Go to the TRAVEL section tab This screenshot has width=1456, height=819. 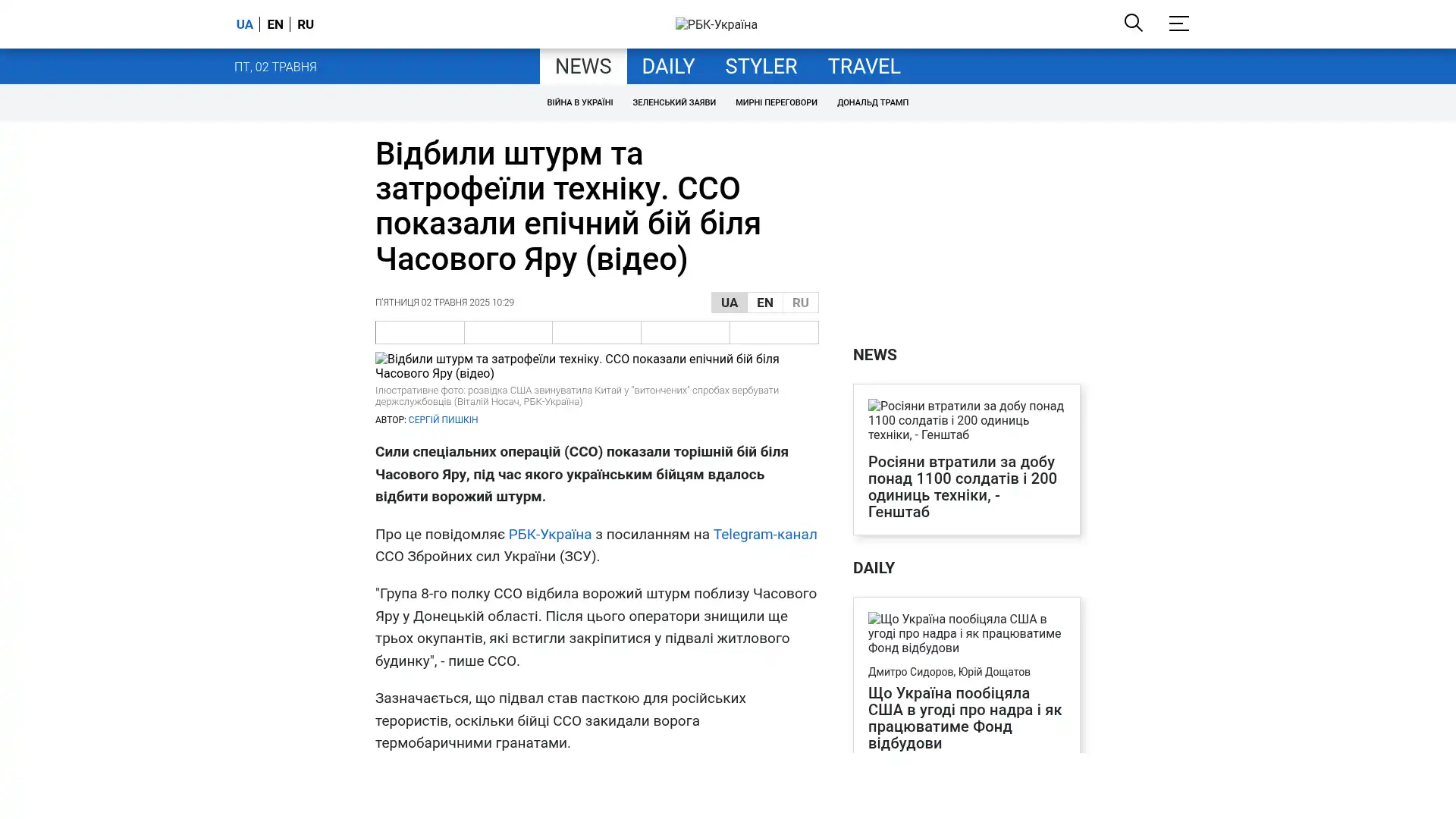tap(863, 66)
